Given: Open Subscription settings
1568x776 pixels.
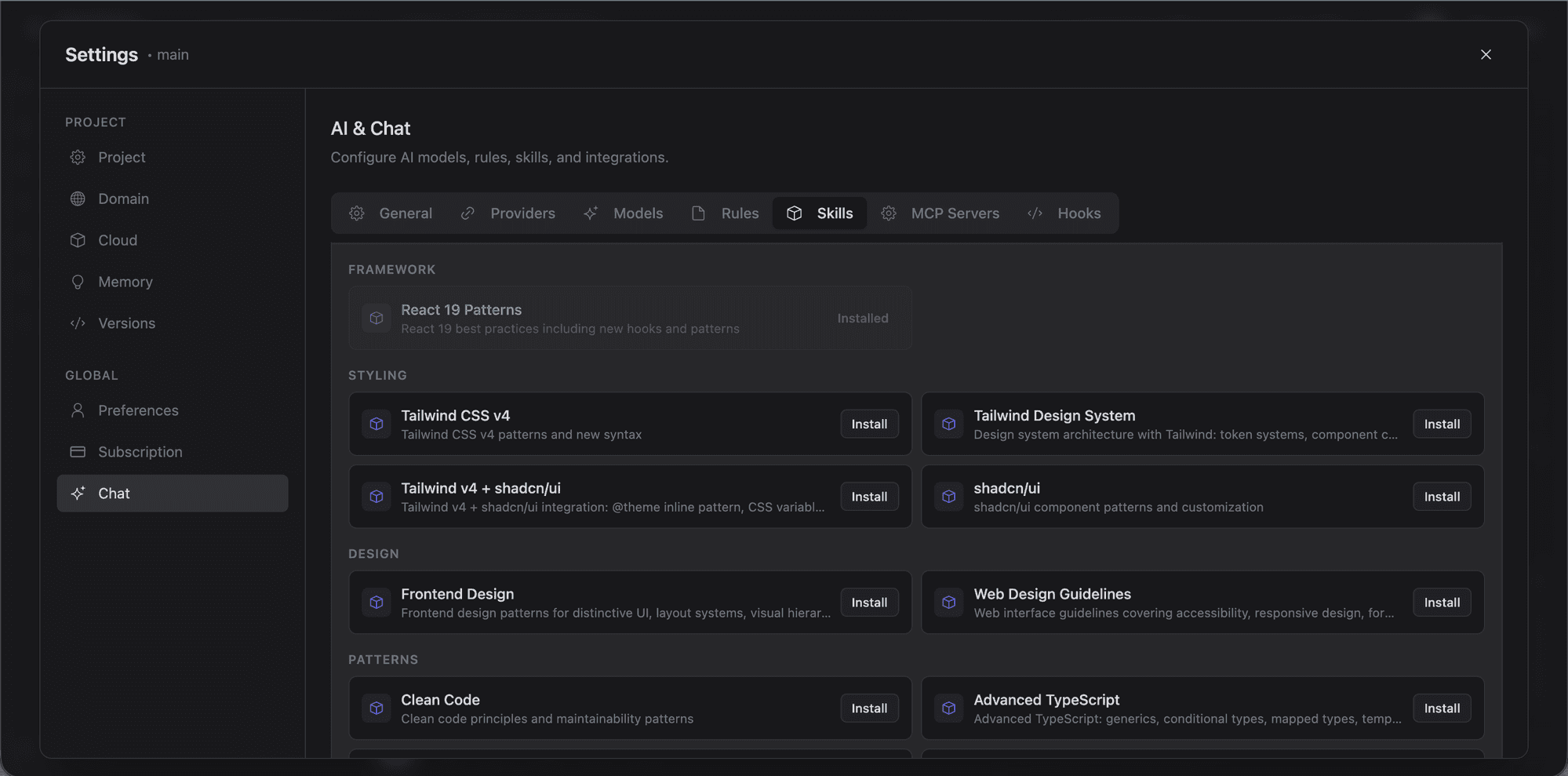Looking at the screenshot, I should click(x=173, y=452).
